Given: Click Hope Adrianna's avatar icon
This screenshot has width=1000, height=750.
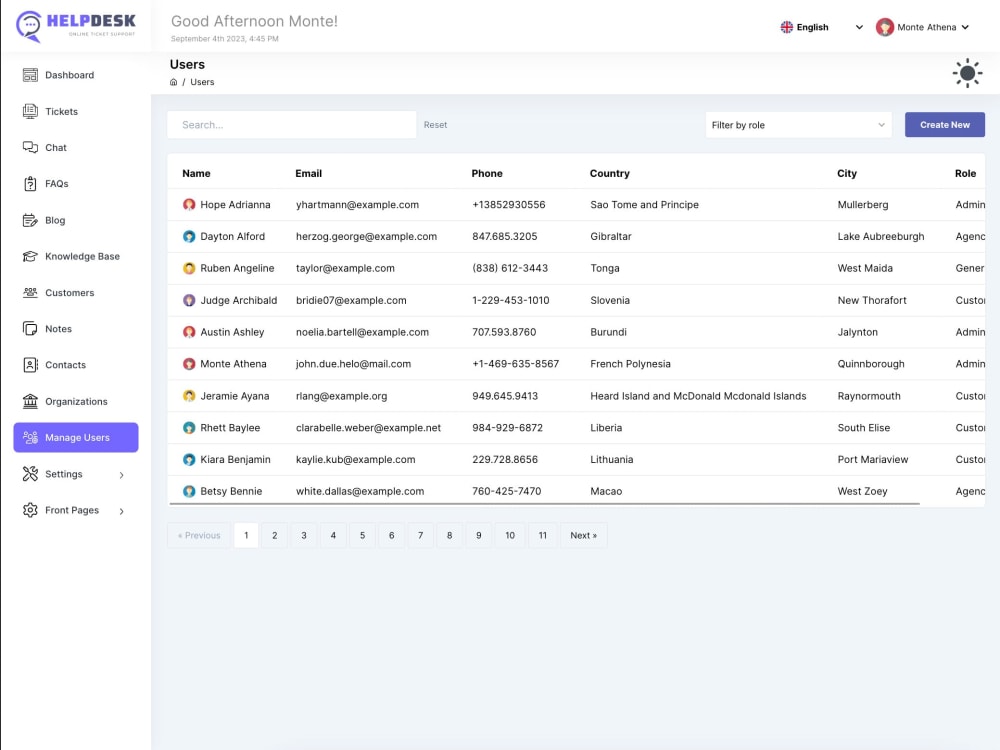Looking at the screenshot, I should (189, 204).
